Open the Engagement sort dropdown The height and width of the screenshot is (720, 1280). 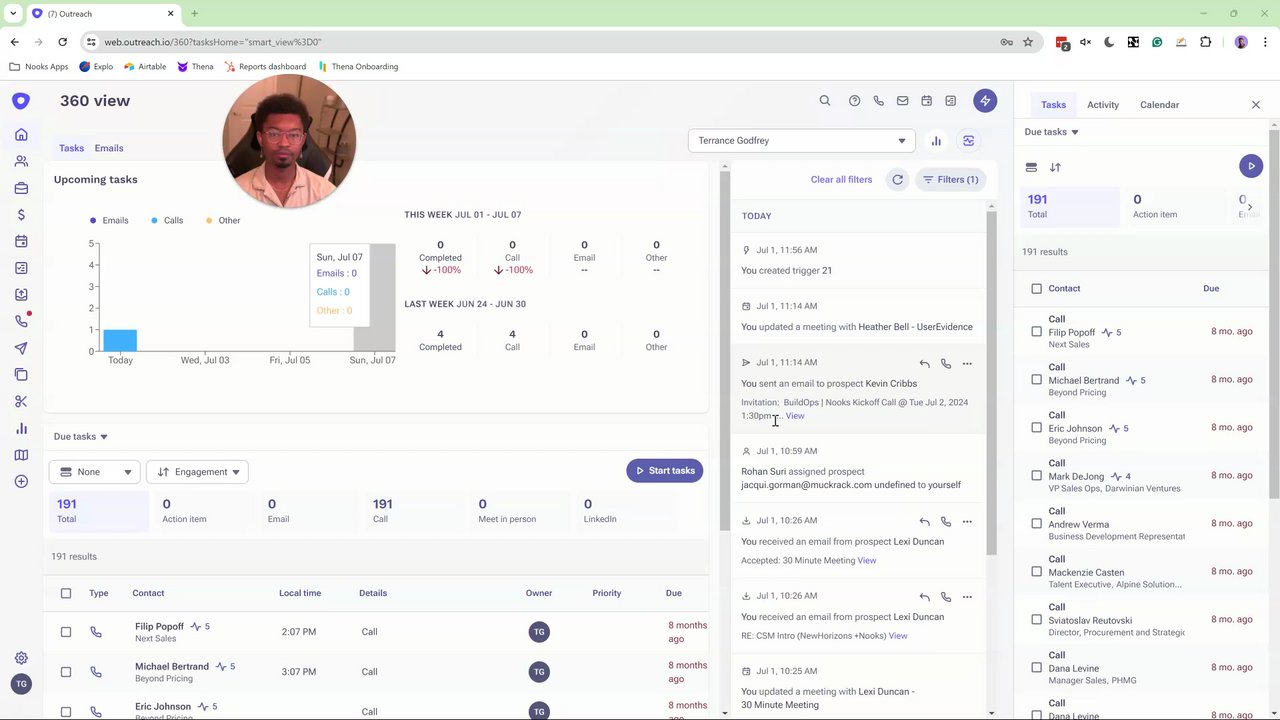(x=197, y=472)
